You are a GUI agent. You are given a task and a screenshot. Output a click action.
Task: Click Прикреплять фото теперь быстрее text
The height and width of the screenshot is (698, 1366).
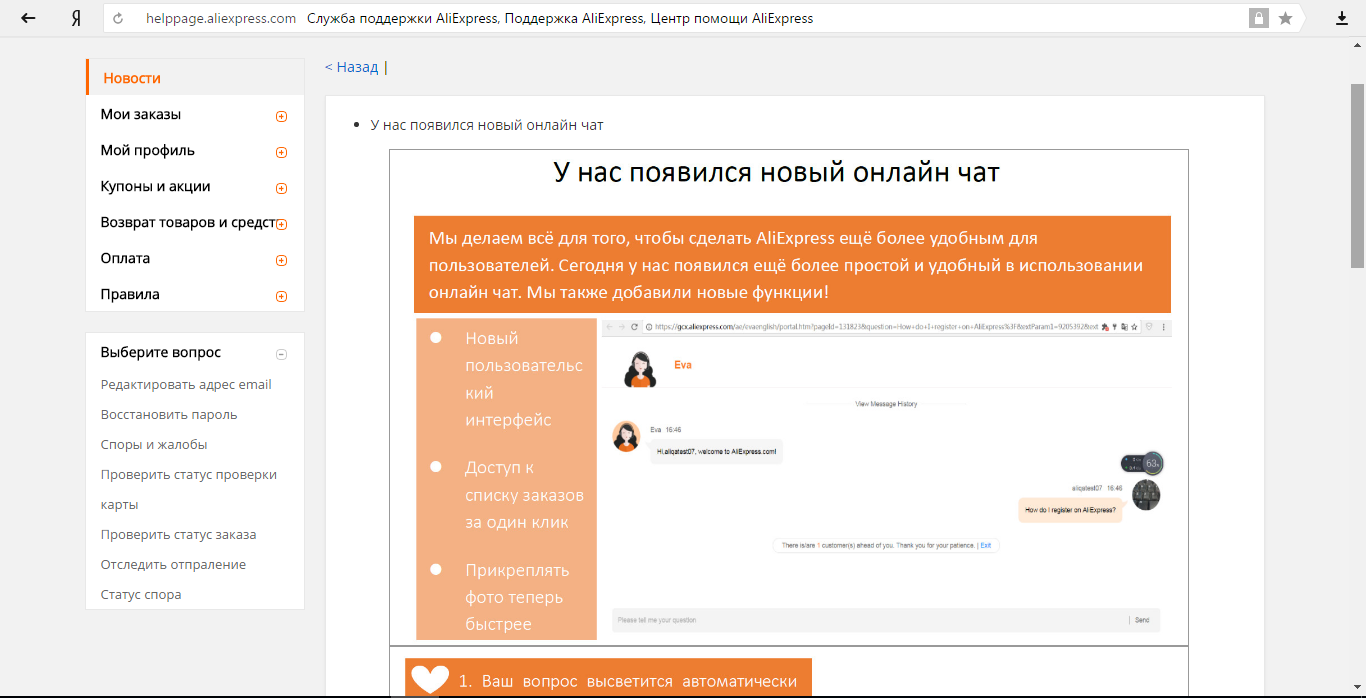click(517, 597)
